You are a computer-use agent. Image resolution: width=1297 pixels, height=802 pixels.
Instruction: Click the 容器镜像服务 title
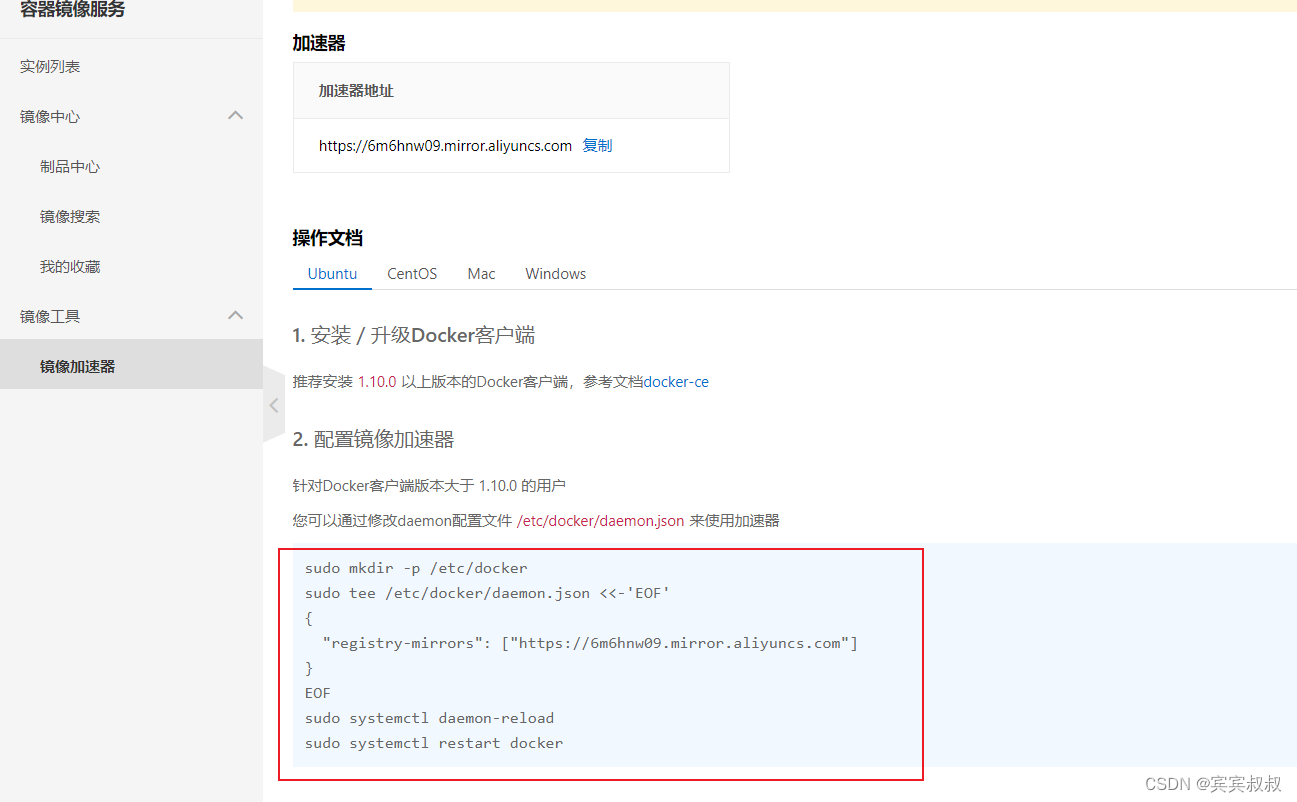(73, 10)
